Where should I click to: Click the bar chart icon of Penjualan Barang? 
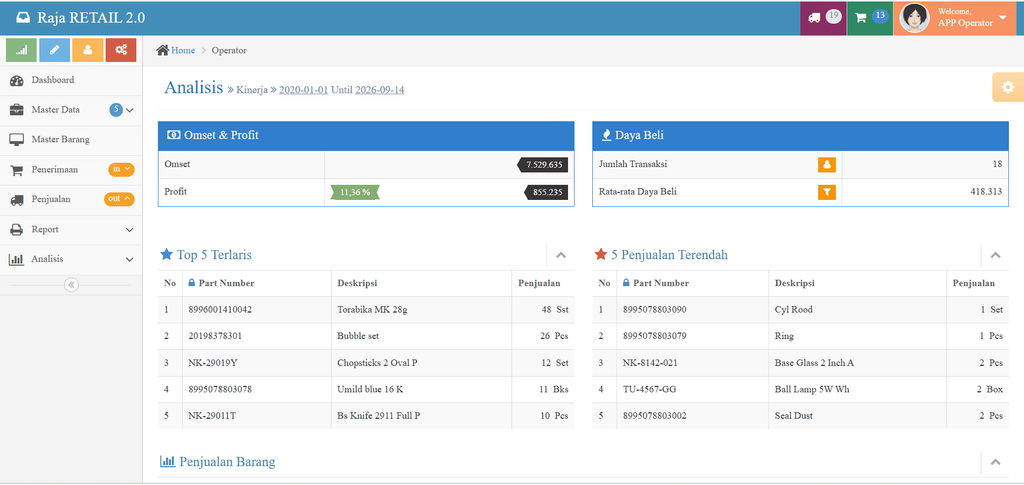[x=168, y=462]
